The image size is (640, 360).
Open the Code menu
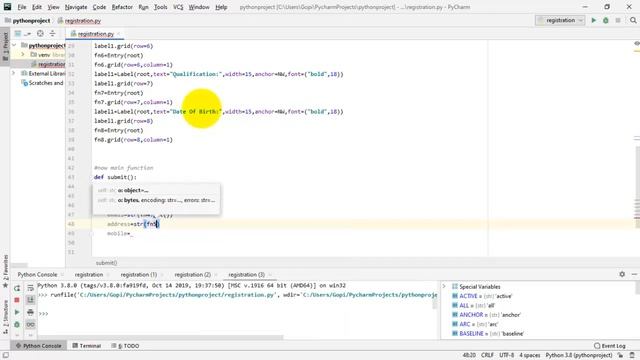coord(99,7)
